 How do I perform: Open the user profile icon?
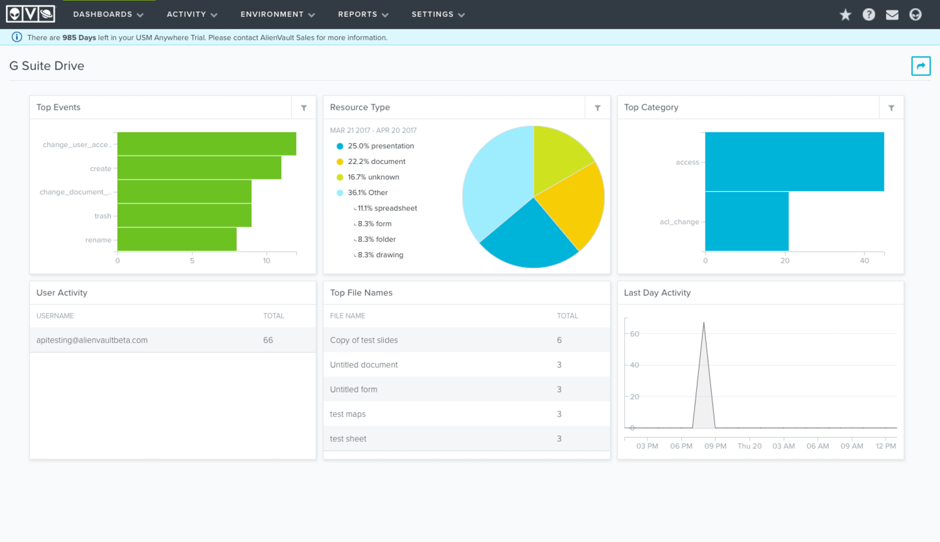(915, 15)
